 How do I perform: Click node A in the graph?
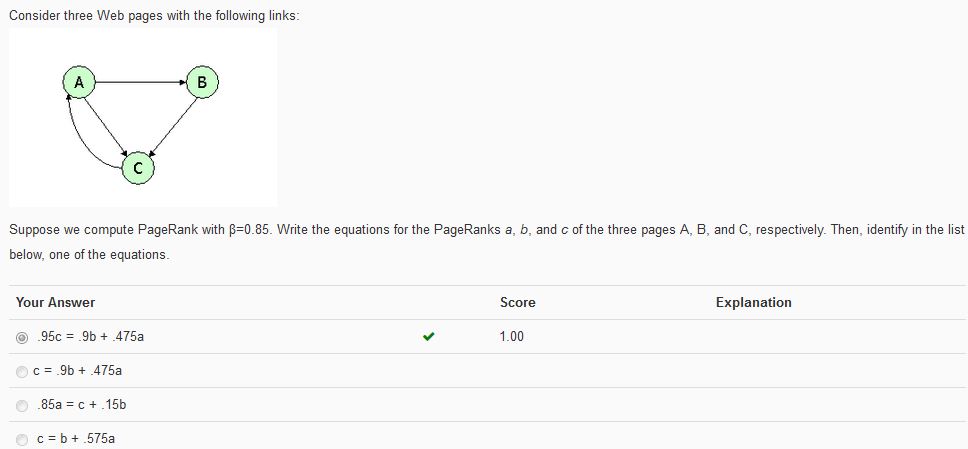[x=79, y=82]
